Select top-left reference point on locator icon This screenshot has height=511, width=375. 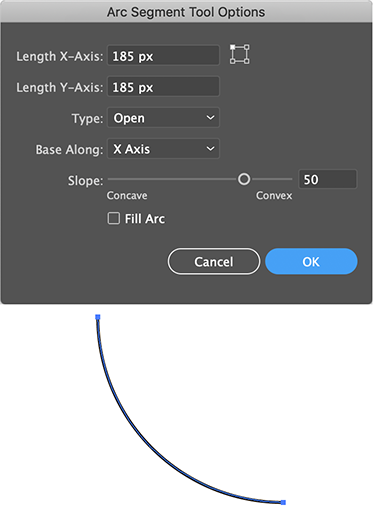point(233,48)
